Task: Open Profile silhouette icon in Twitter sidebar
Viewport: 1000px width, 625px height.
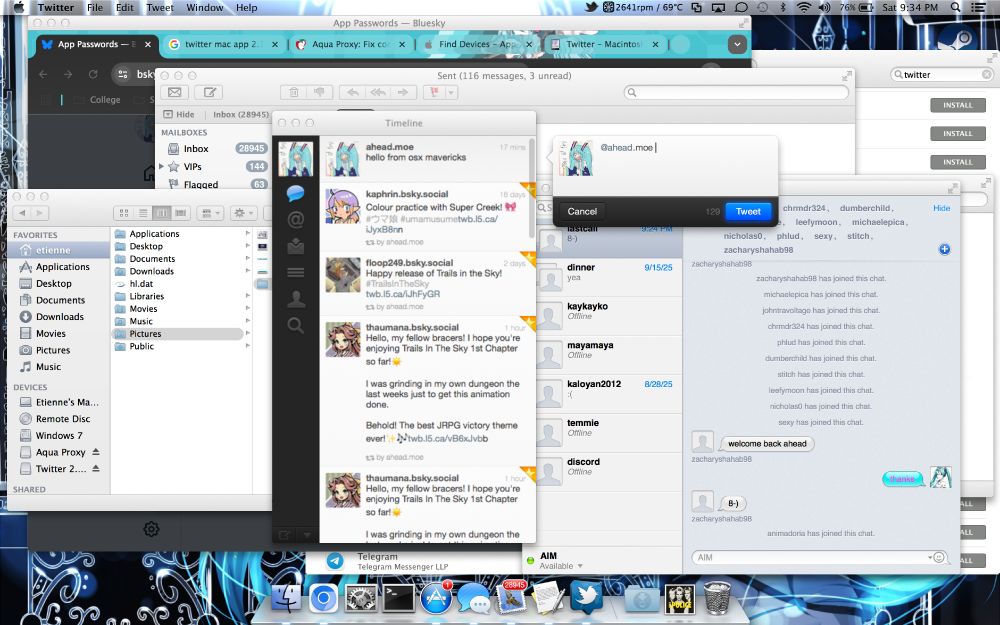Action: [x=295, y=299]
